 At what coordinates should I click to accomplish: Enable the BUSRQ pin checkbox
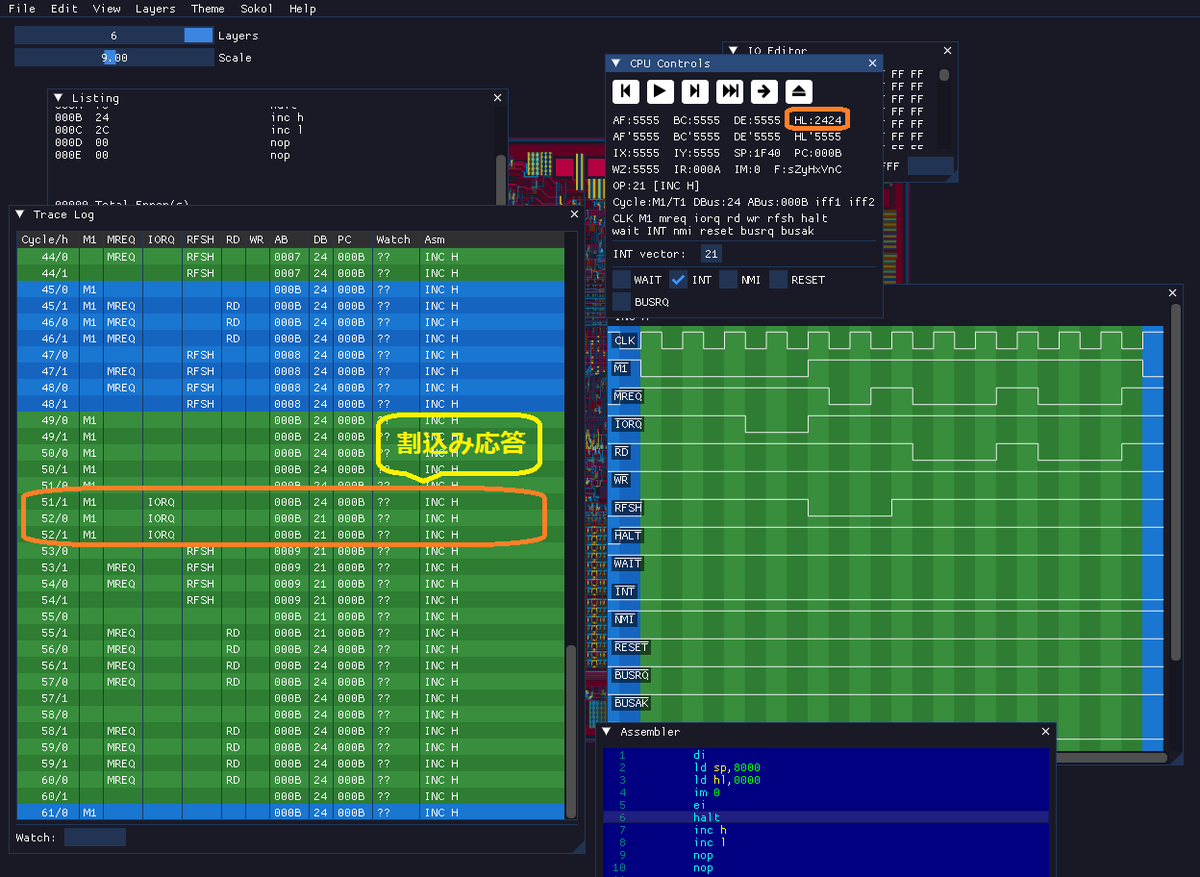click(622, 301)
